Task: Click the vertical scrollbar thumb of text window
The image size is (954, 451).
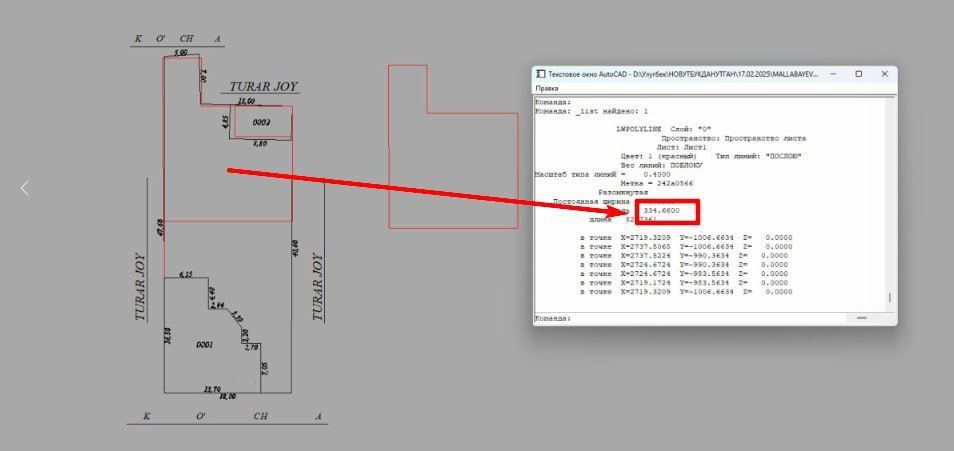Action: (890, 298)
